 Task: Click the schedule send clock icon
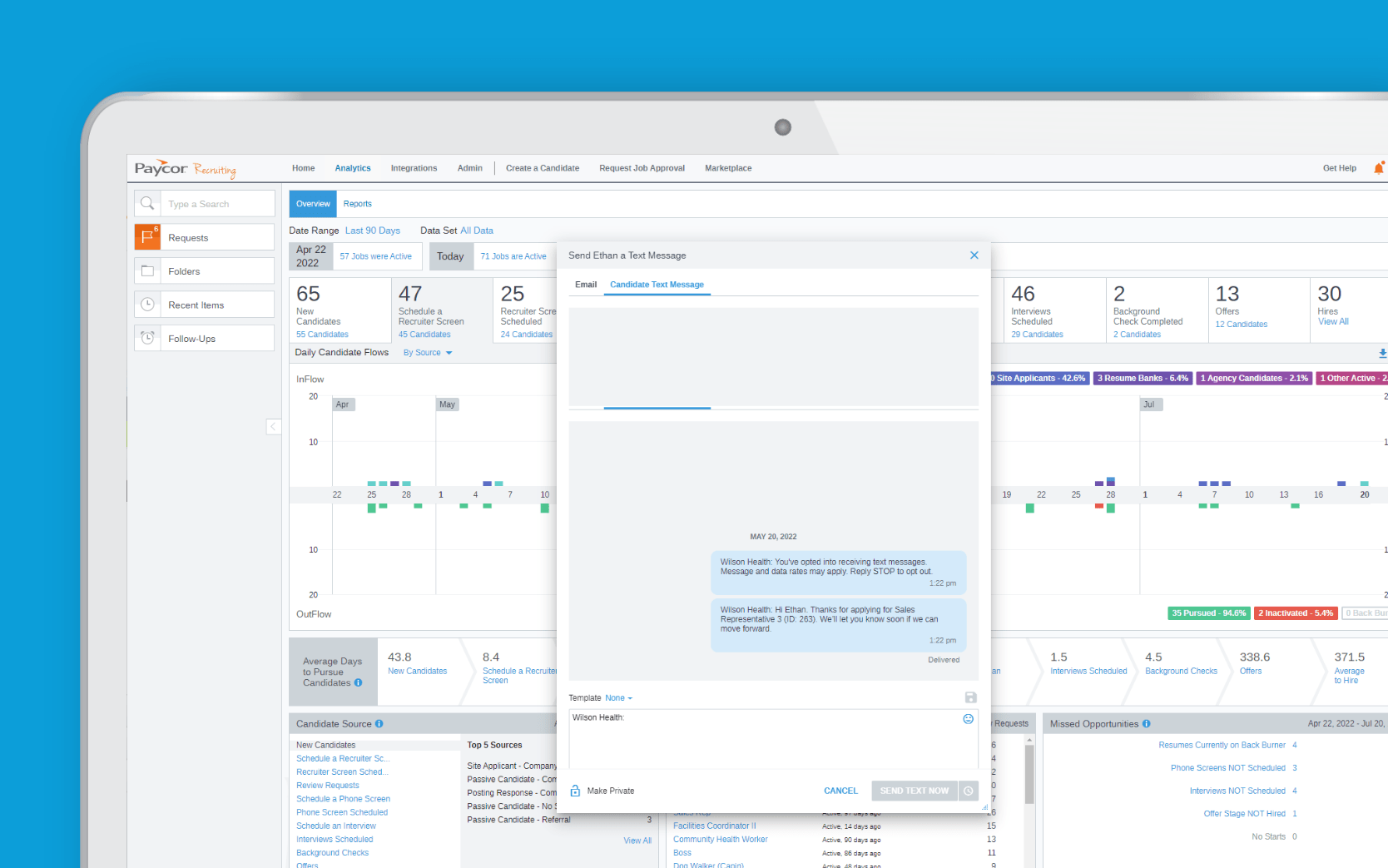[x=968, y=791]
